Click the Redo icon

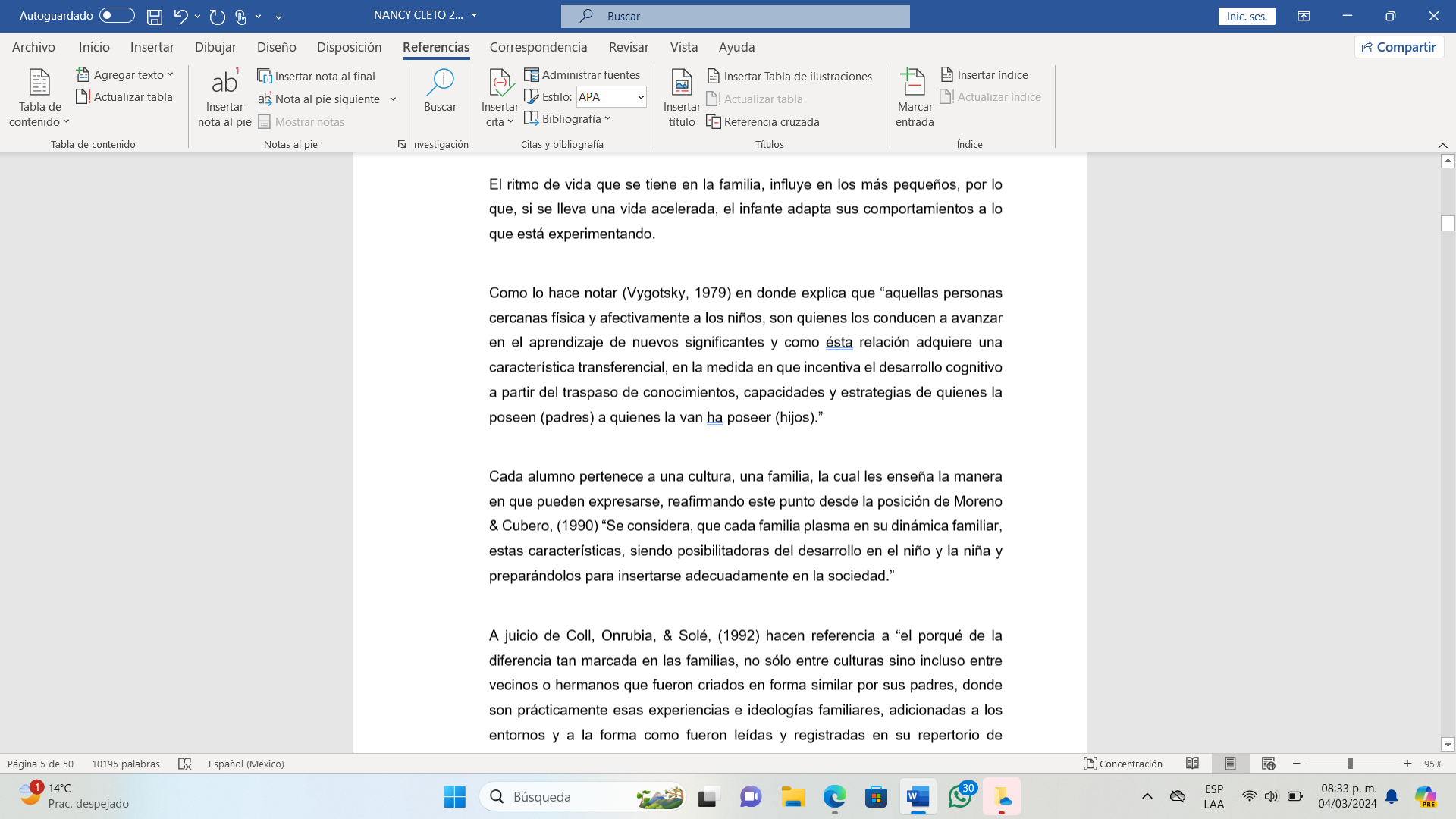217,16
